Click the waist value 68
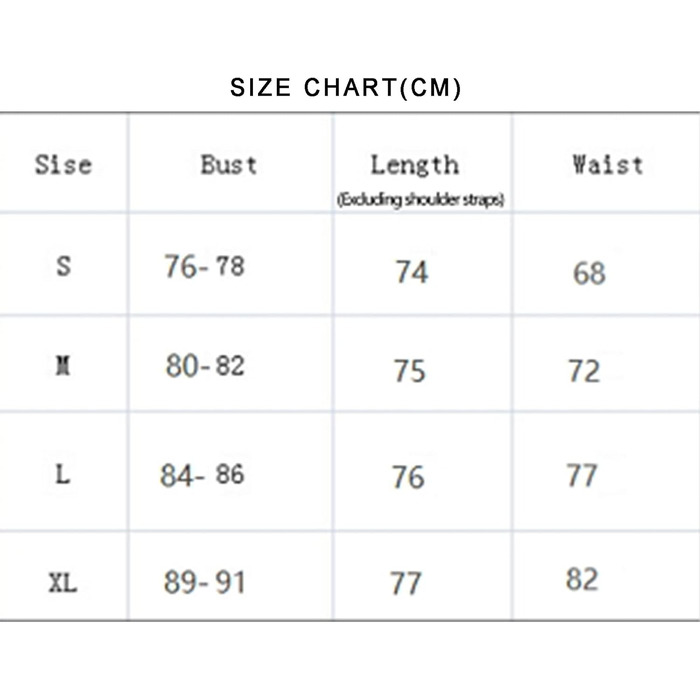The height and width of the screenshot is (700, 700). [x=589, y=272]
